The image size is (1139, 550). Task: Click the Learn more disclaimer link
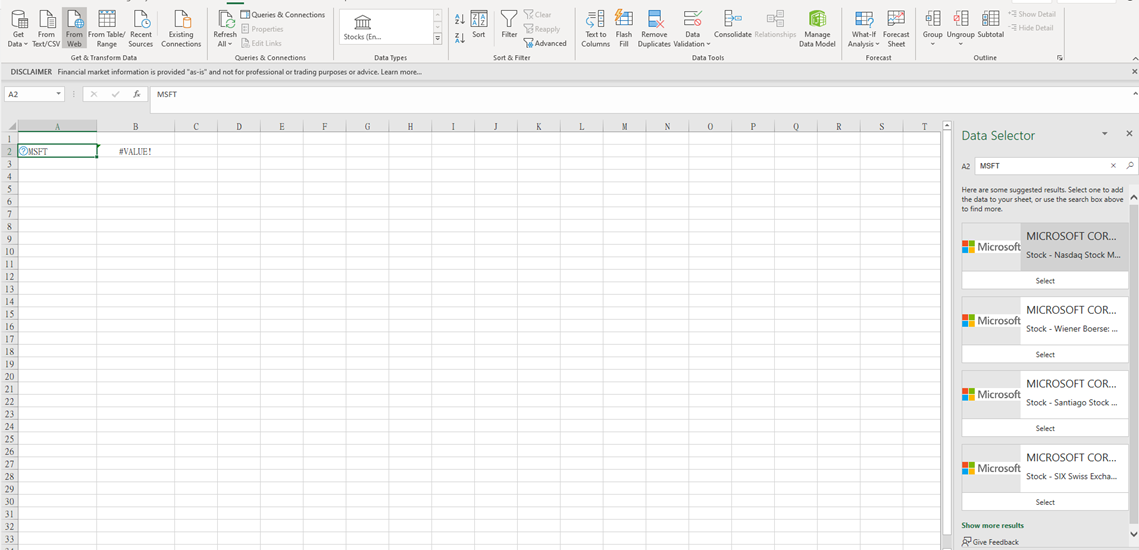click(401, 72)
